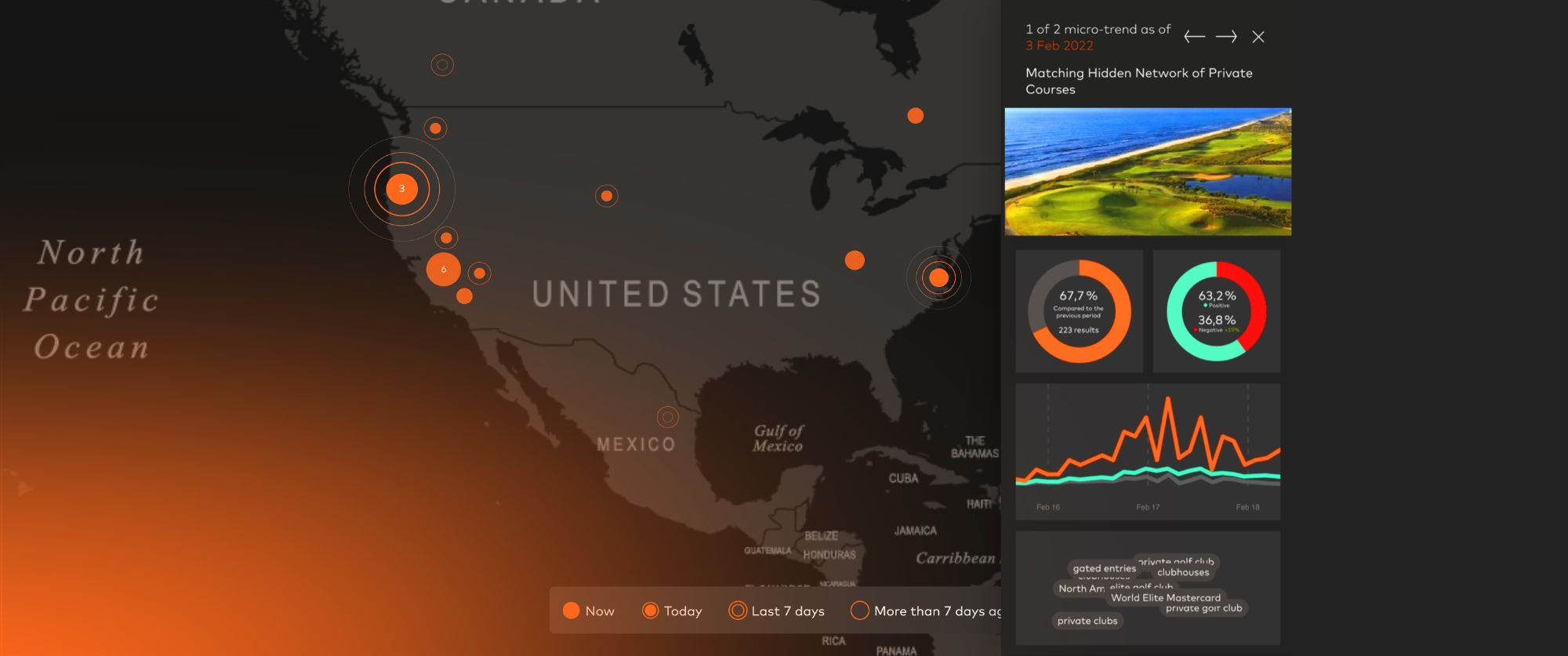Viewport: 1568px width, 656px height.
Task: Toggle the Last 7 days legend filter
Action: 776,611
